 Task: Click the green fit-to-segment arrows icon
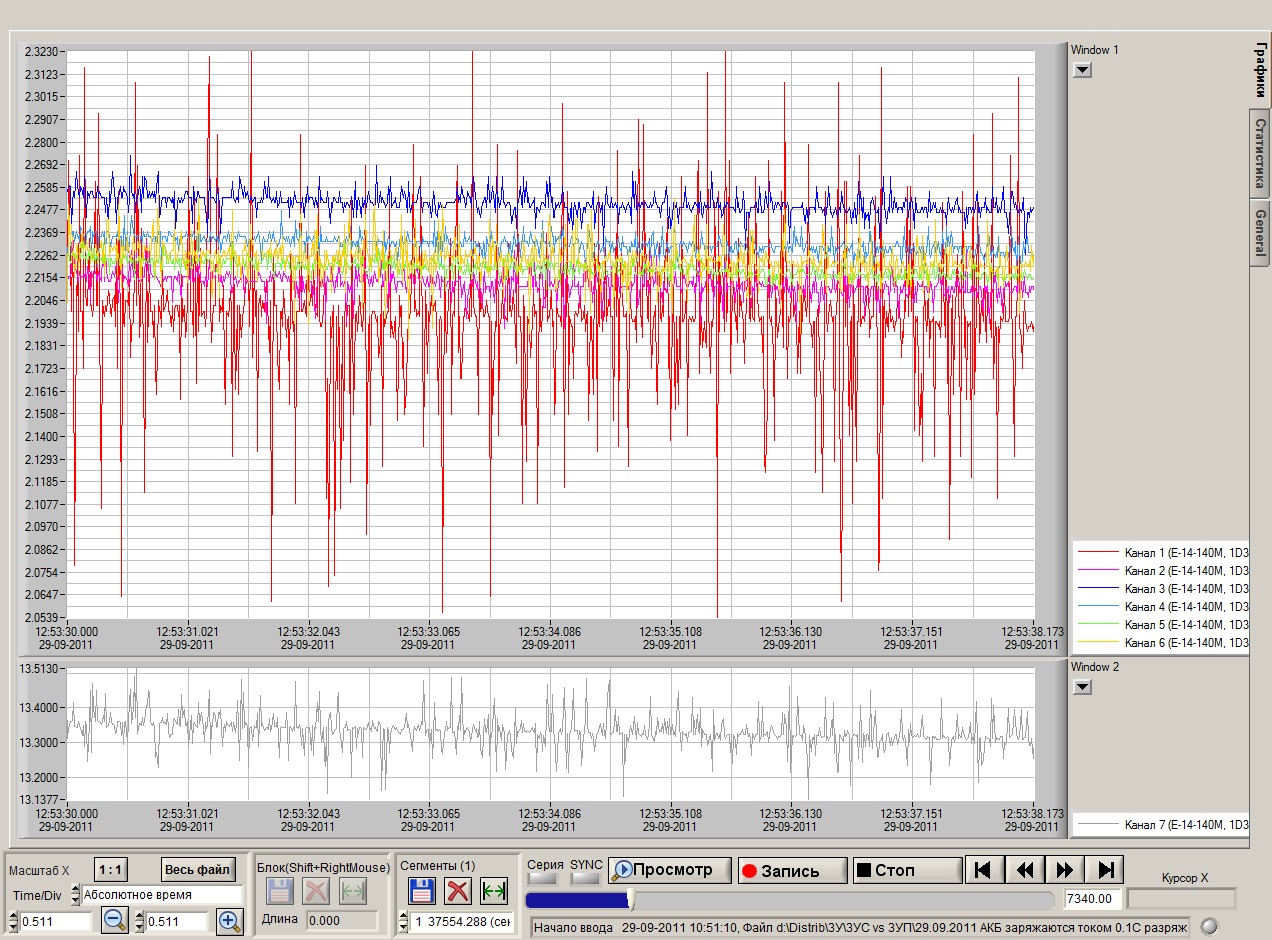[494, 891]
